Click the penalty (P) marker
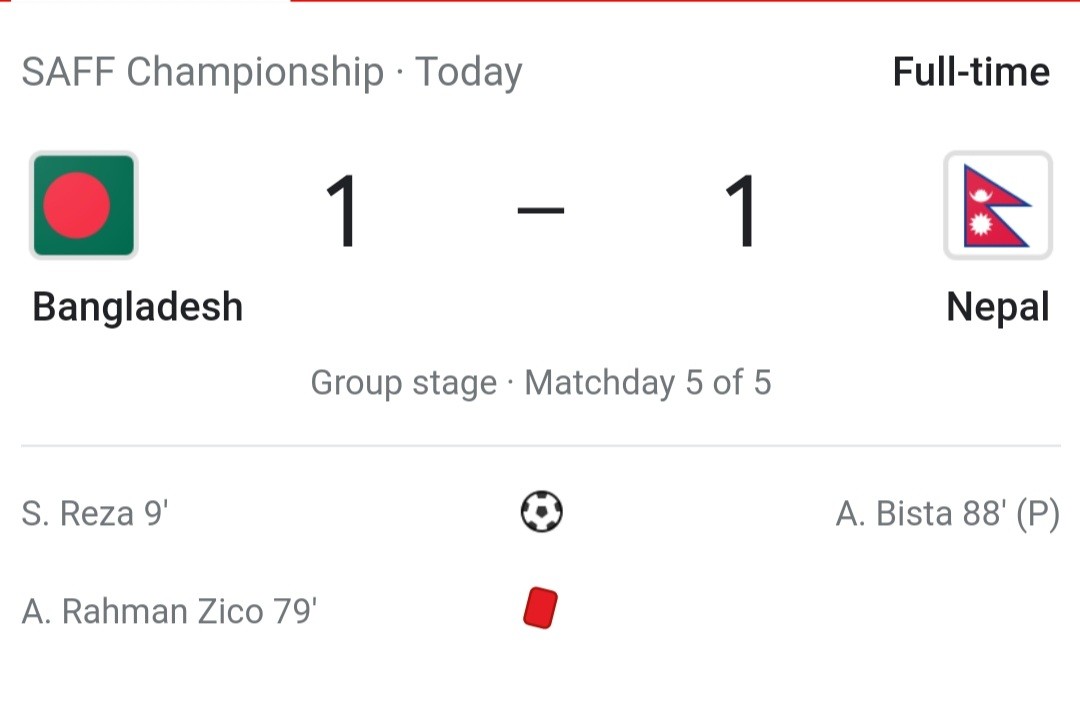 coord(1038,514)
